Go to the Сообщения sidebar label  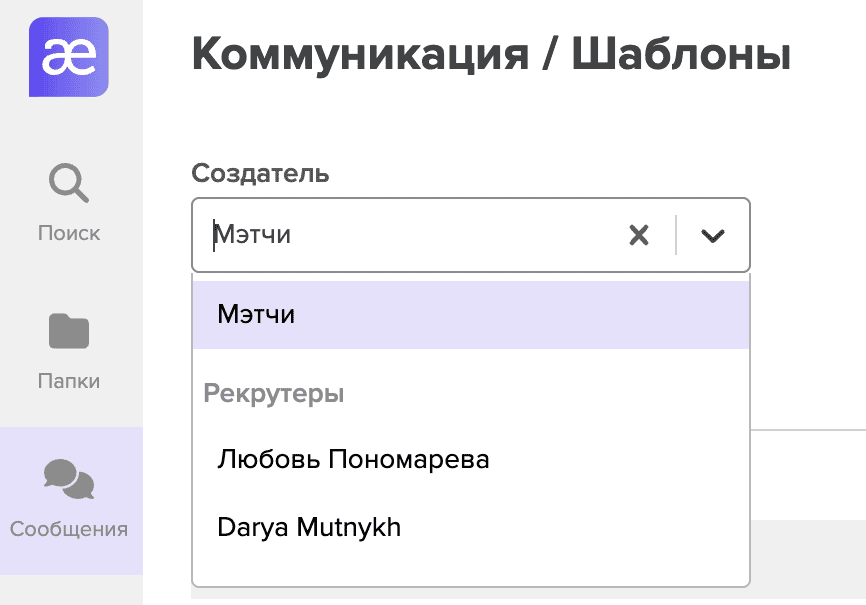coord(69,529)
